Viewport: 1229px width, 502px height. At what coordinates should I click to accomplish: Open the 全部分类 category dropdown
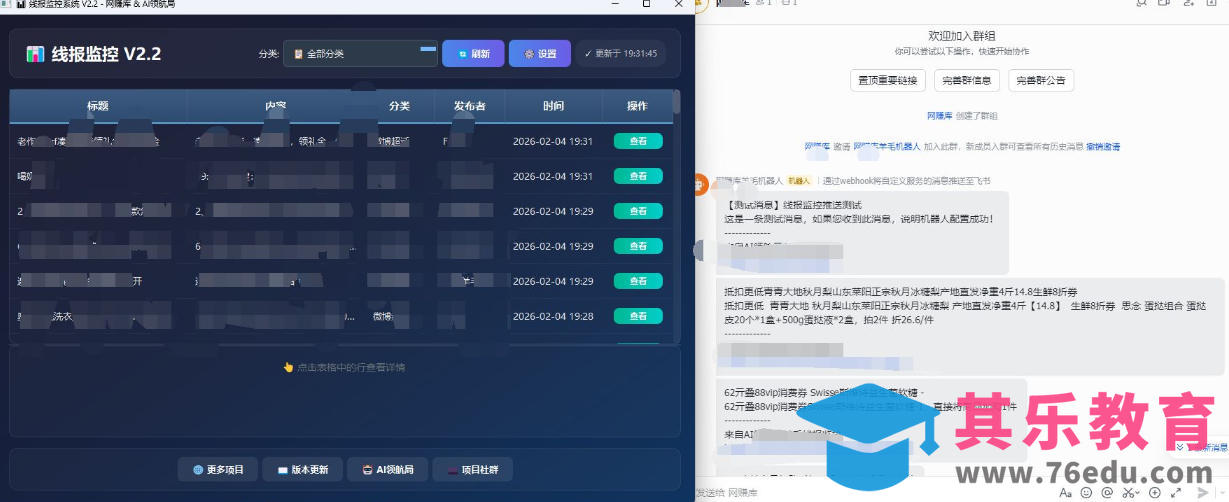(360, 53)
